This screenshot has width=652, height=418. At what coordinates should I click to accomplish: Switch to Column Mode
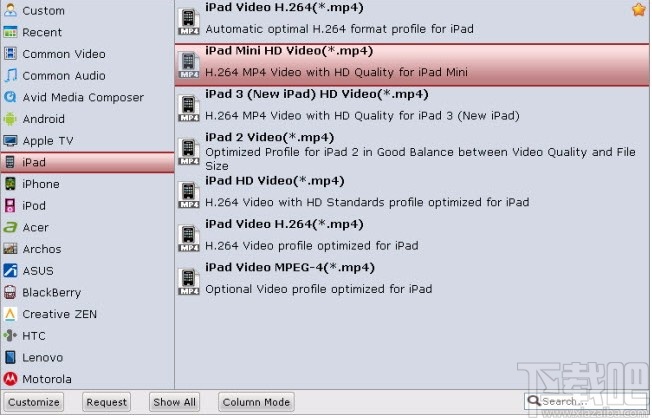[x=256, y=402]
